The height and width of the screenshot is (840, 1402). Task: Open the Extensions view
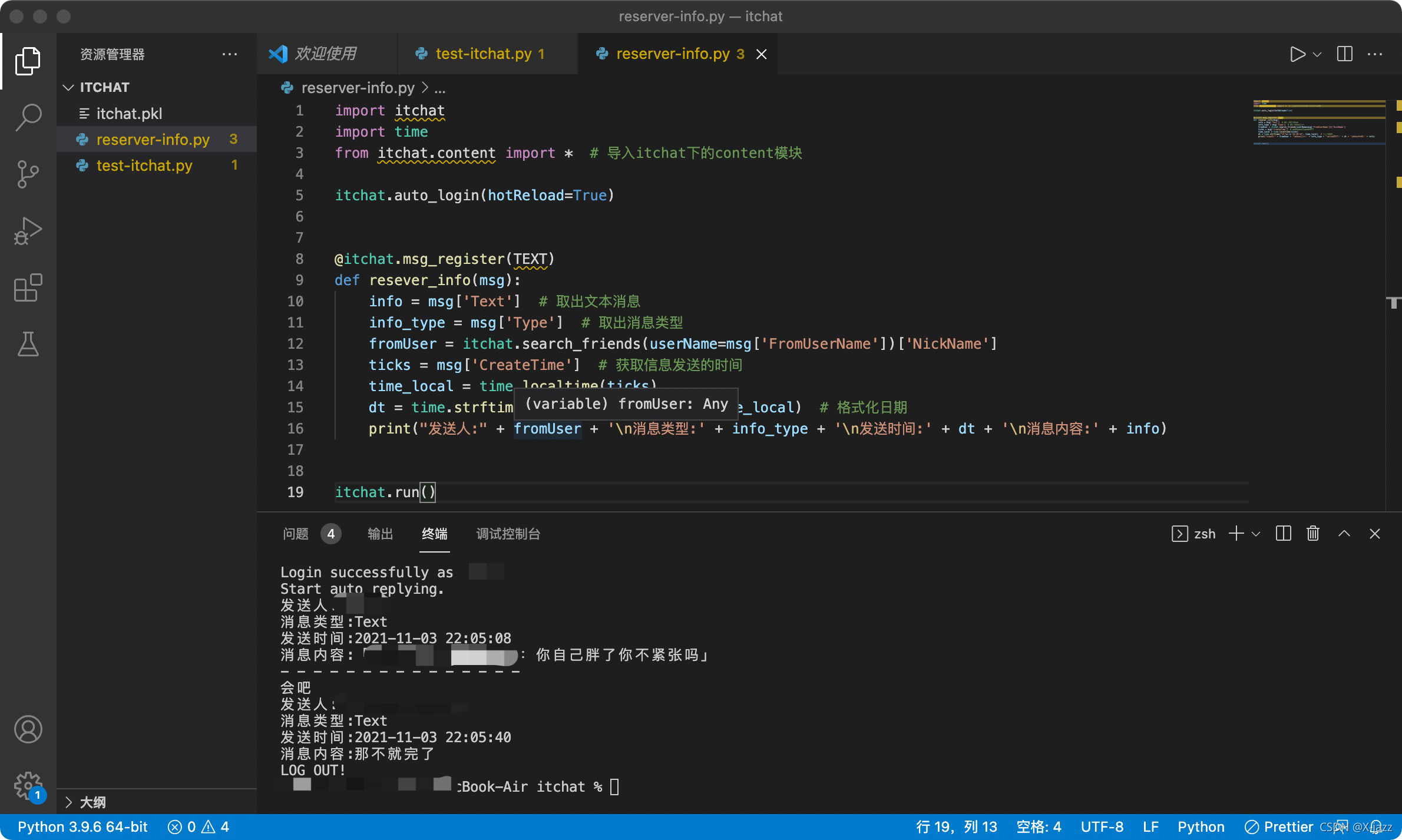click(x=28, y=287)
